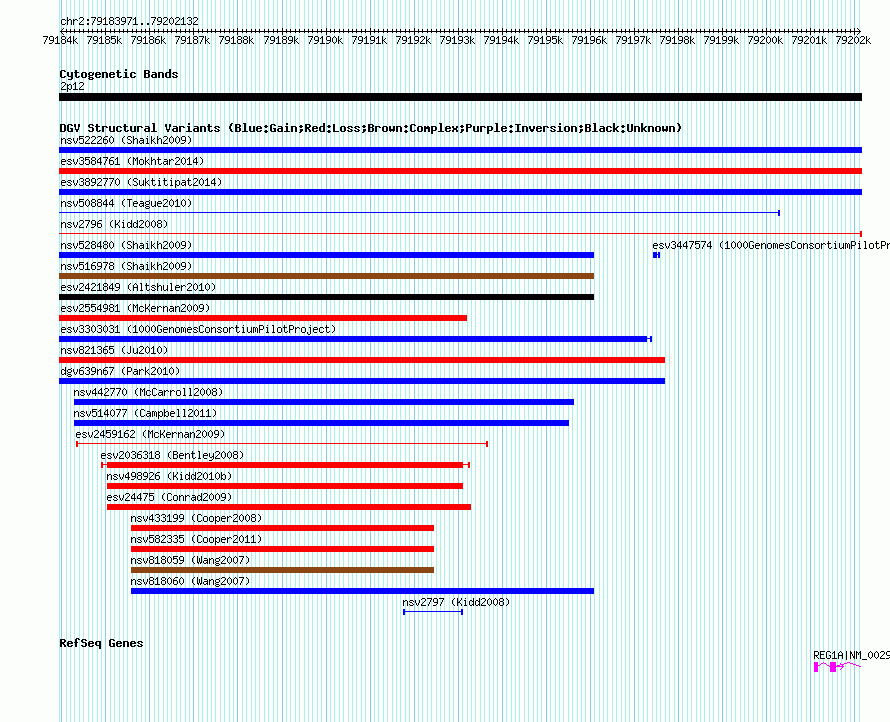
Task: Select the small blue esv3447574 marker
Action: [656, 255]
